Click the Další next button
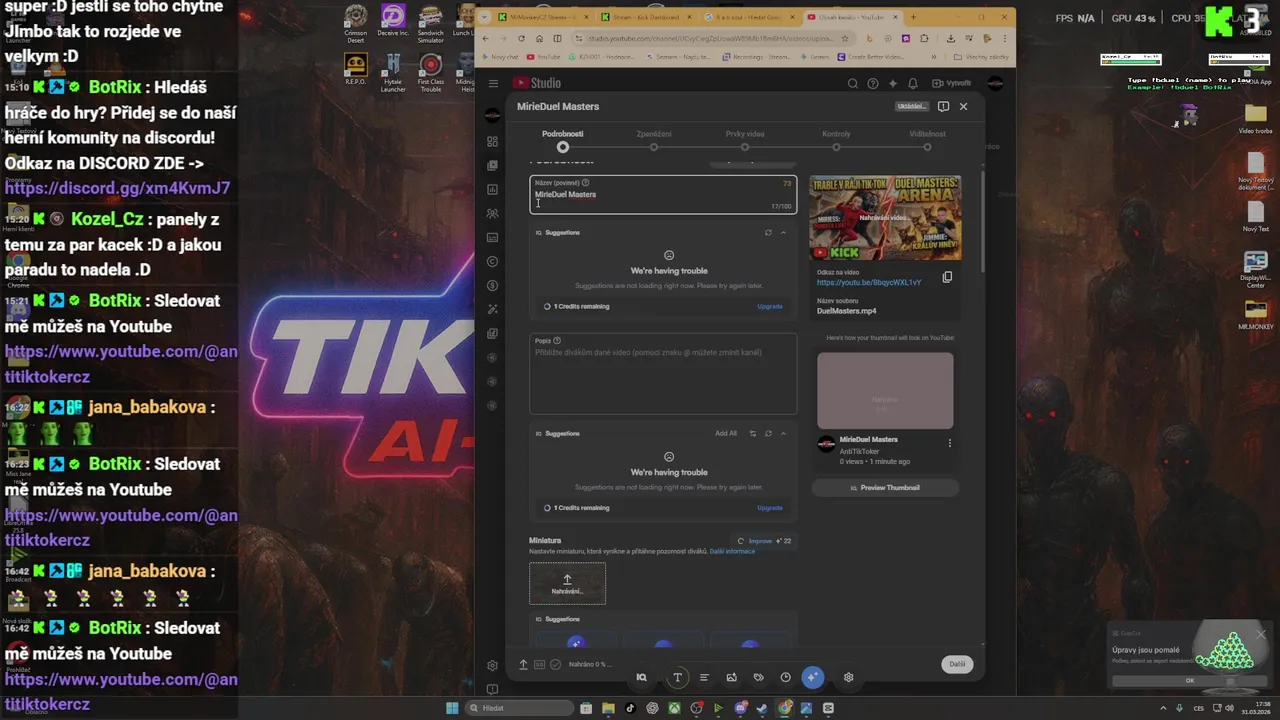 tap(957, 664)
